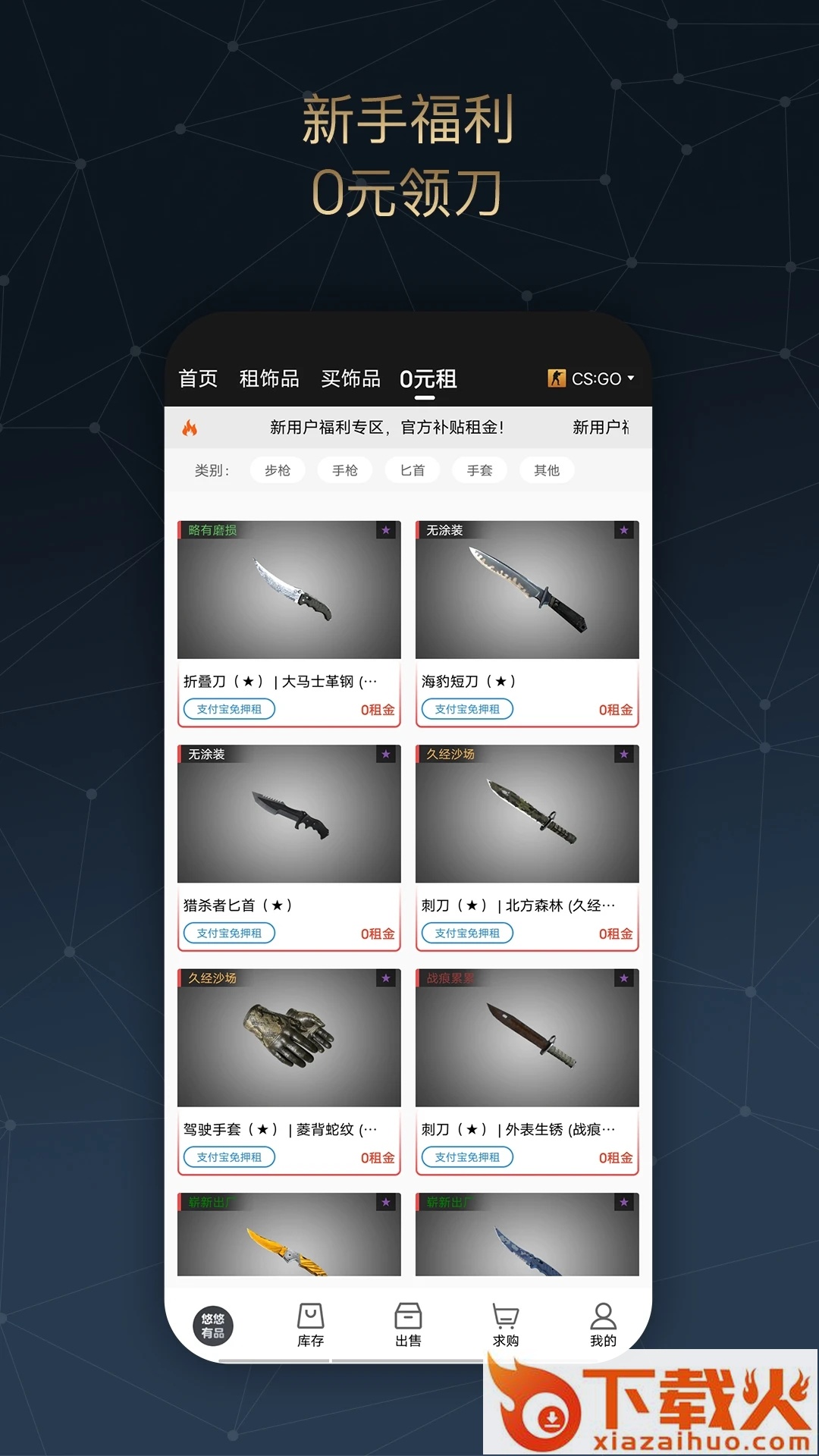This screenshot has height=1456, width=819.
Task: Select the 手套 category chip
Action: 479,470
